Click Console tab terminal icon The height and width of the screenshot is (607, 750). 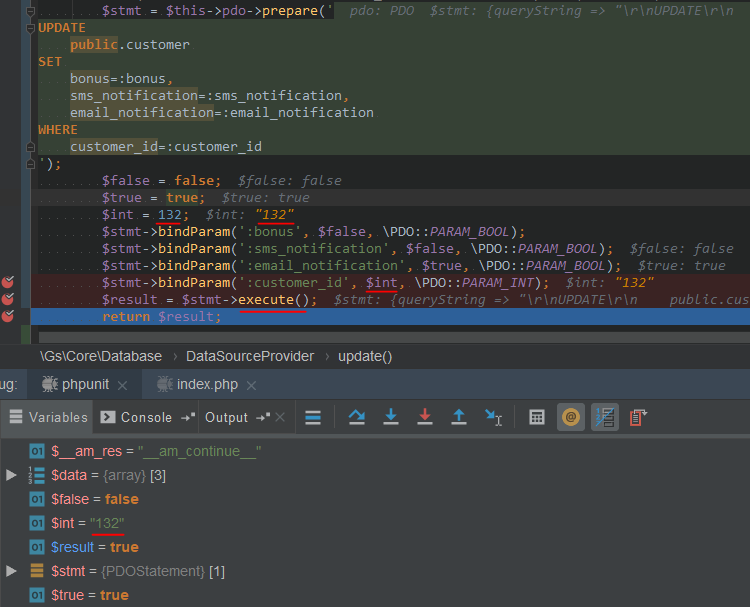[108, 417]
